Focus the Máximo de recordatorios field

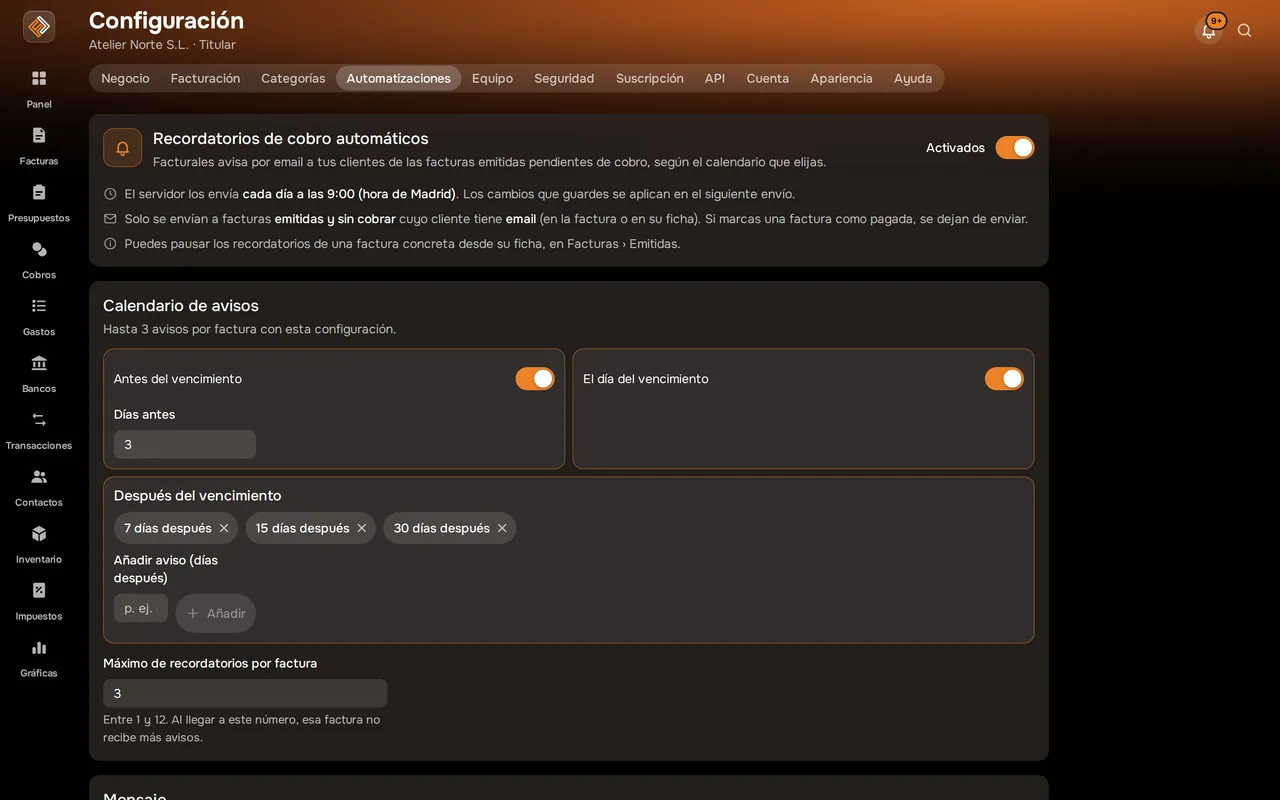tap(245, 693)
